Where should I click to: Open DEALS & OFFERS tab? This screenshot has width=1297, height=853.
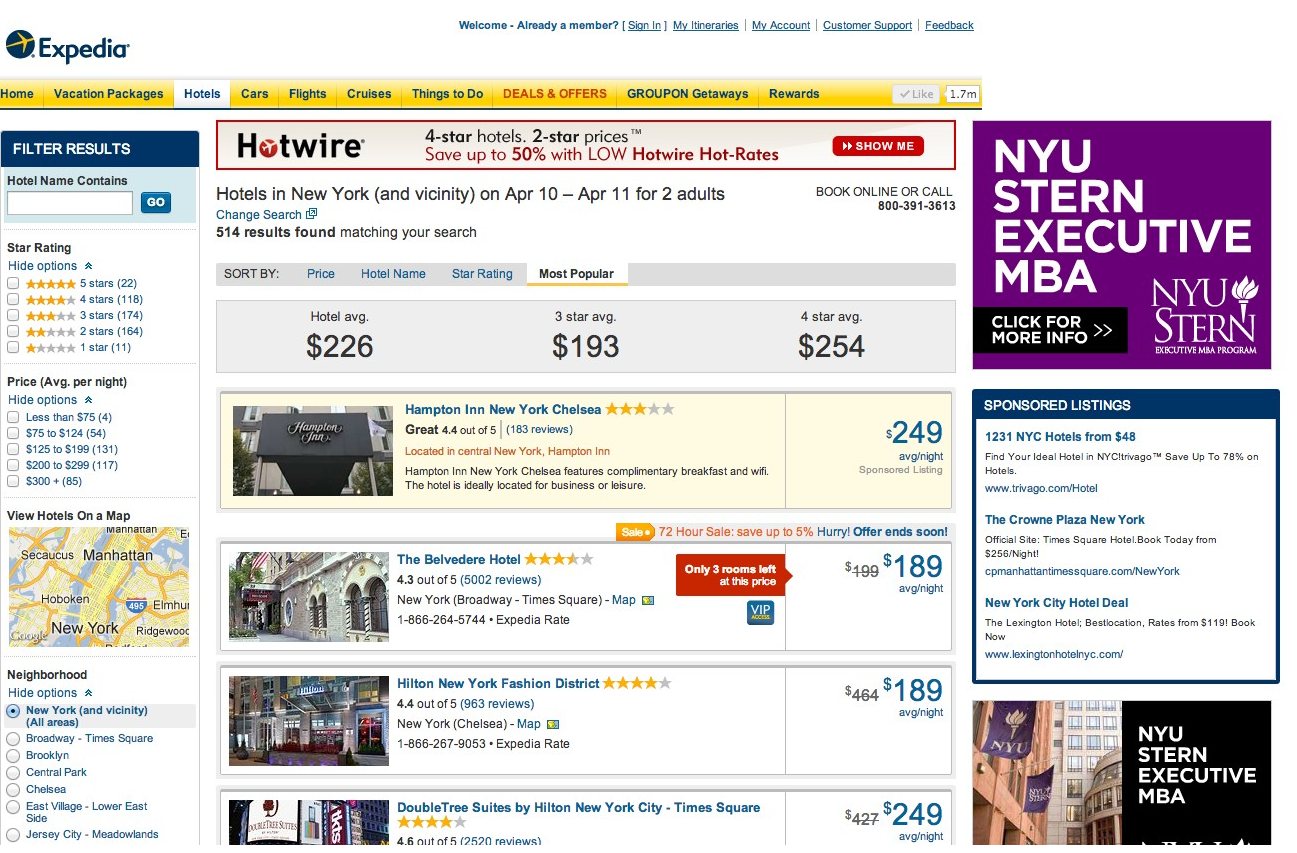[x=555, y=94]
